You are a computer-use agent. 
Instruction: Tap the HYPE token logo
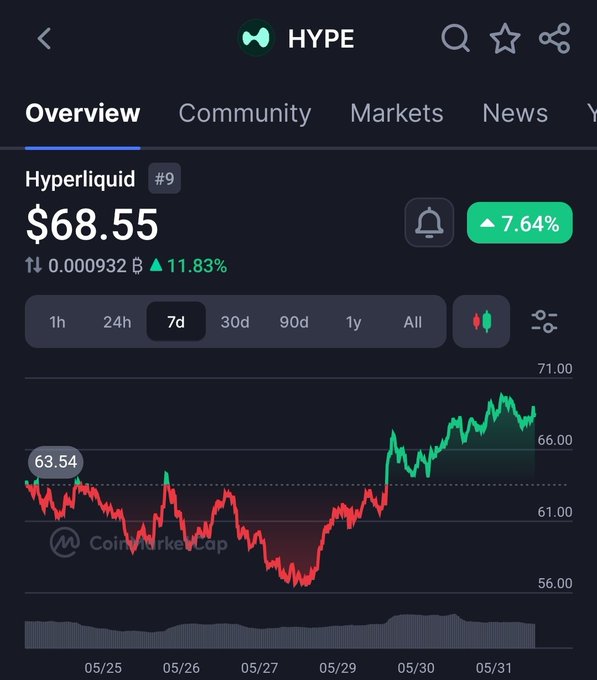pos(256,38)
